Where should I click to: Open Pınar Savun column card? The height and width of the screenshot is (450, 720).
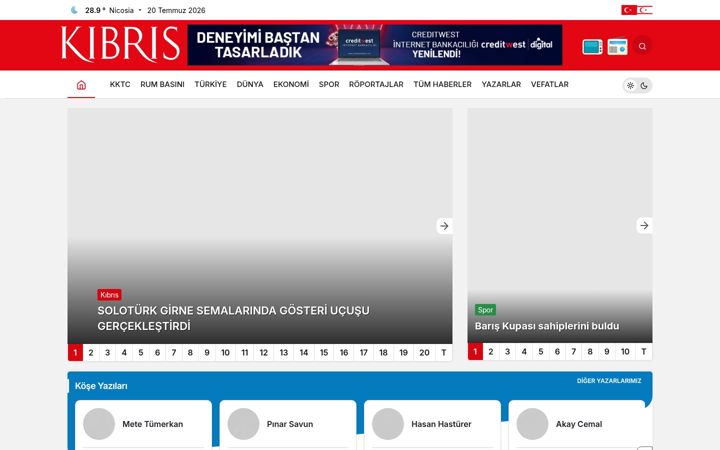pos(288,425)
